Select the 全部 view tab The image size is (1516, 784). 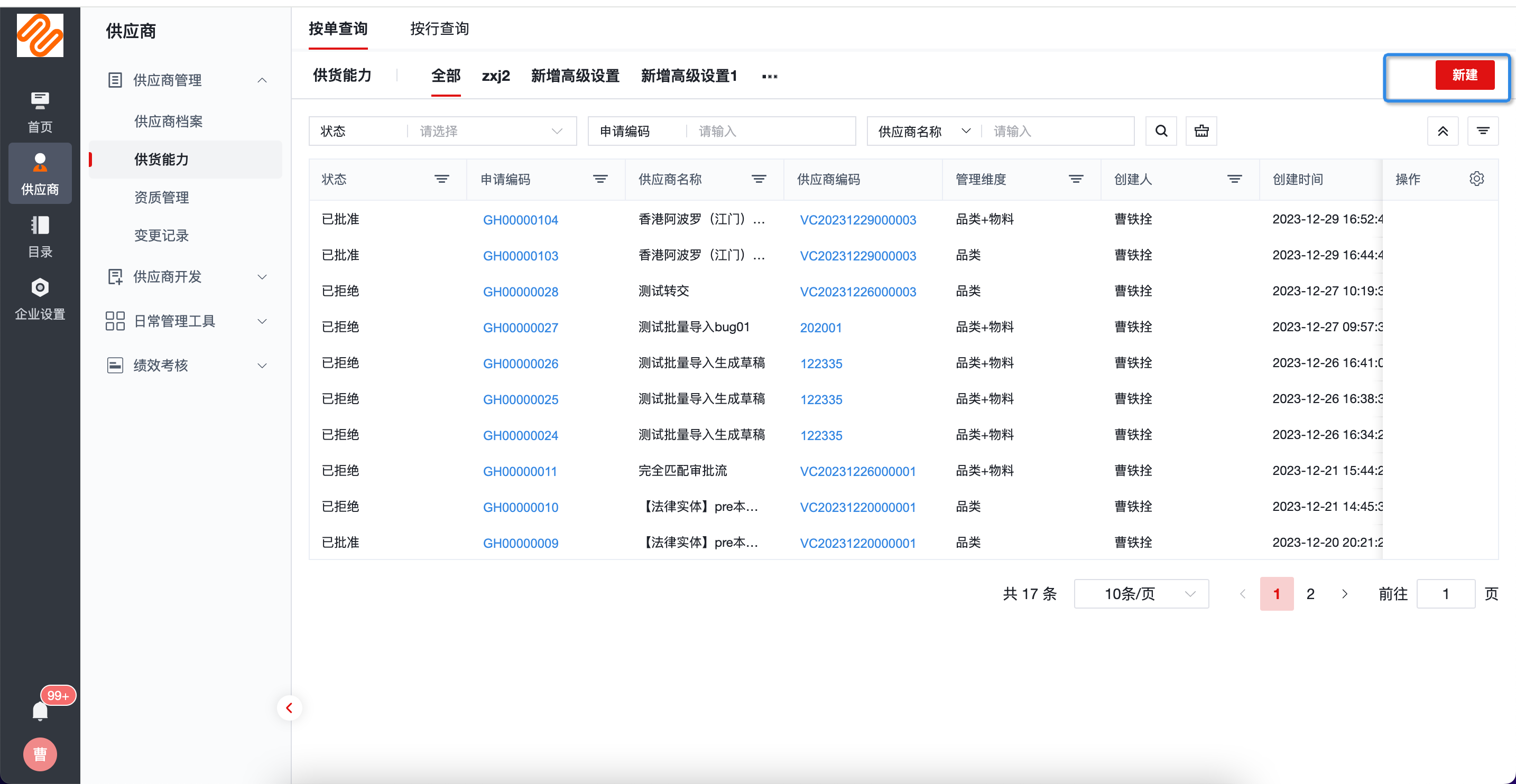[446, 75]
